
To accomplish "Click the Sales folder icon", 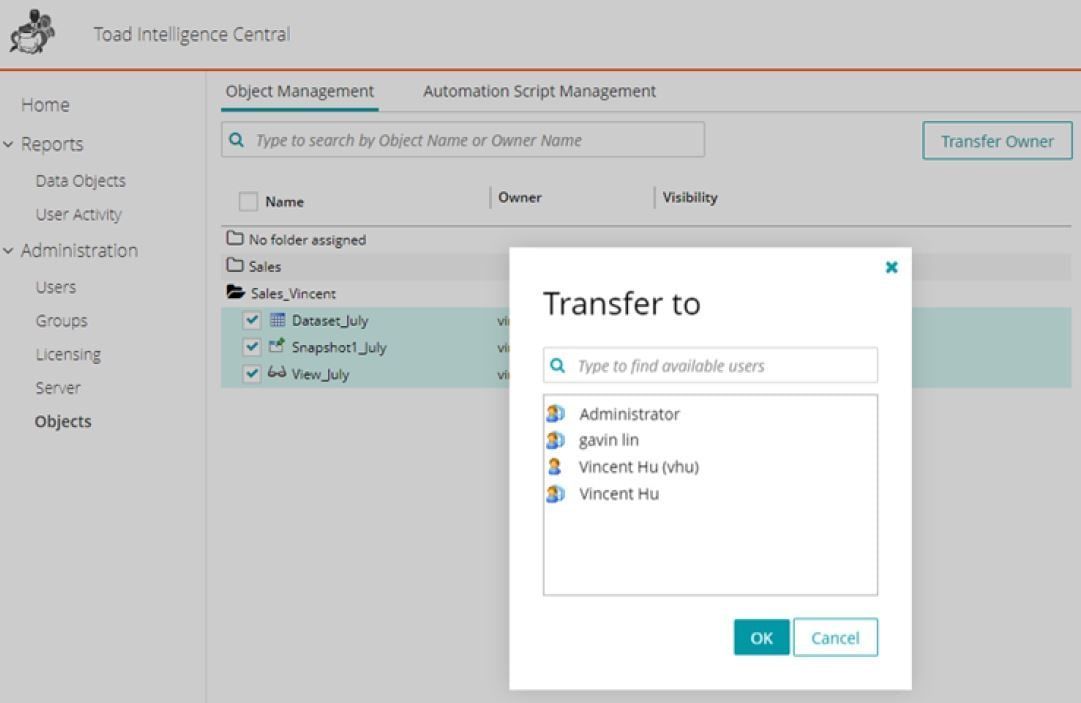I will (x=235, y=265).
